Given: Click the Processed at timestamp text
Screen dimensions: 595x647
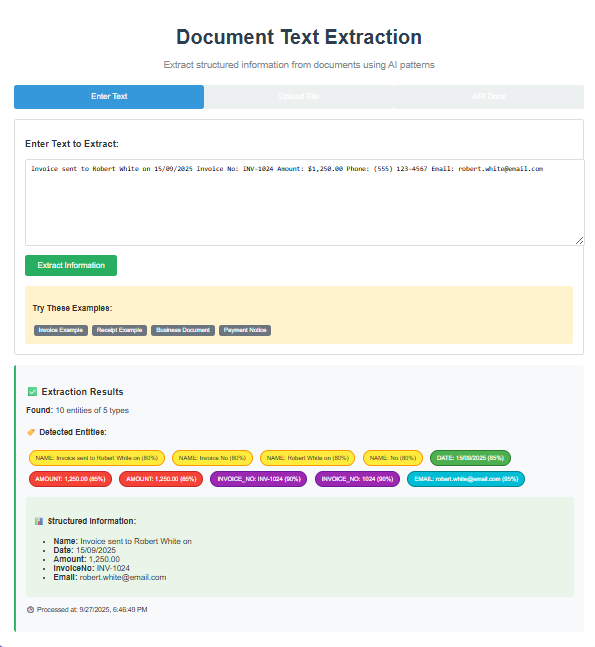Looking at the screenshot, I should 92,609.
